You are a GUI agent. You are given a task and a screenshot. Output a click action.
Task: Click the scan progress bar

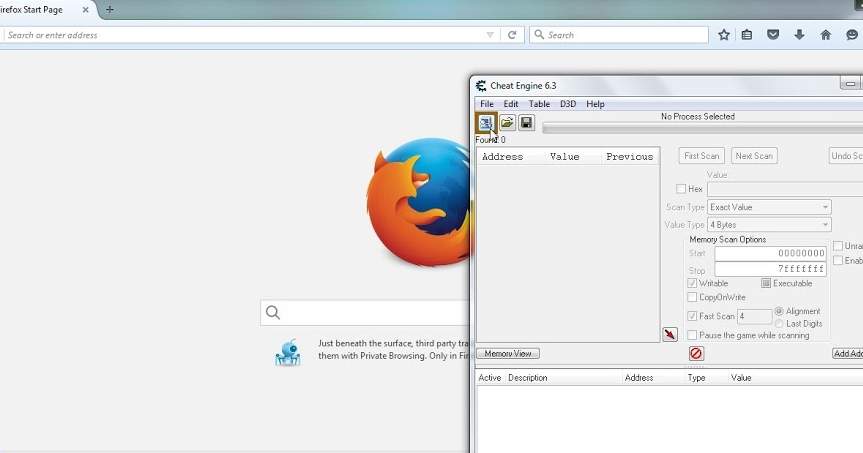pyautogui.click(x=702, y=128)
